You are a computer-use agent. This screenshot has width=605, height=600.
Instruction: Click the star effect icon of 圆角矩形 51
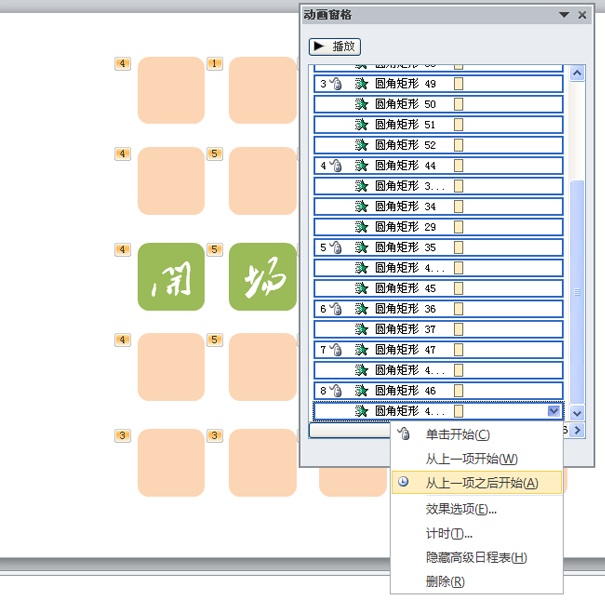[x=362, y=124]
